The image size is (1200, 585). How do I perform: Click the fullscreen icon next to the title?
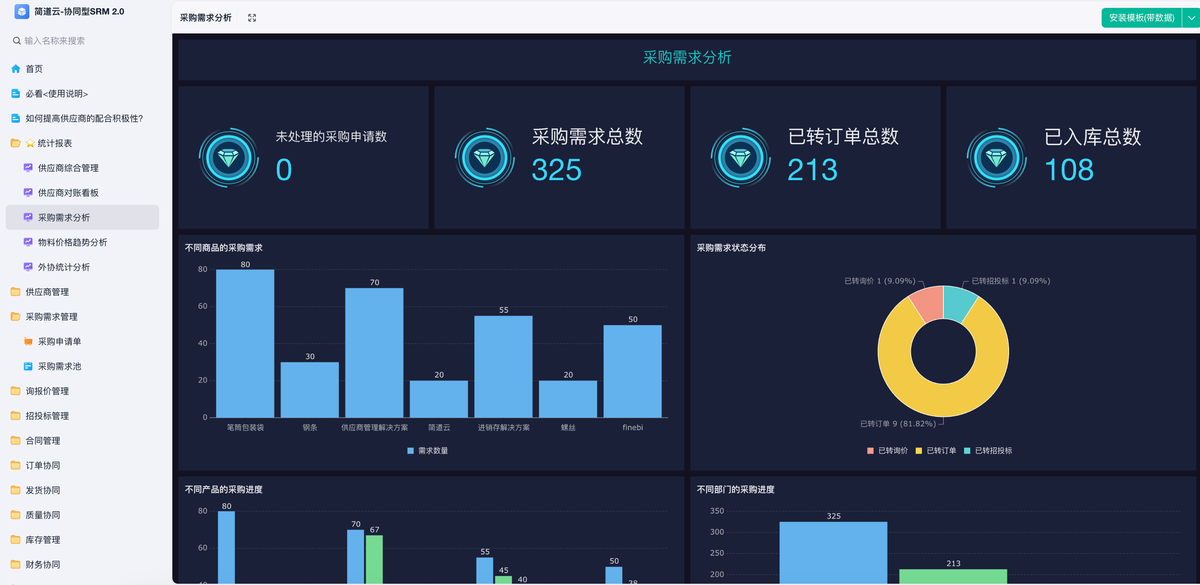click(x=252, y=18)
